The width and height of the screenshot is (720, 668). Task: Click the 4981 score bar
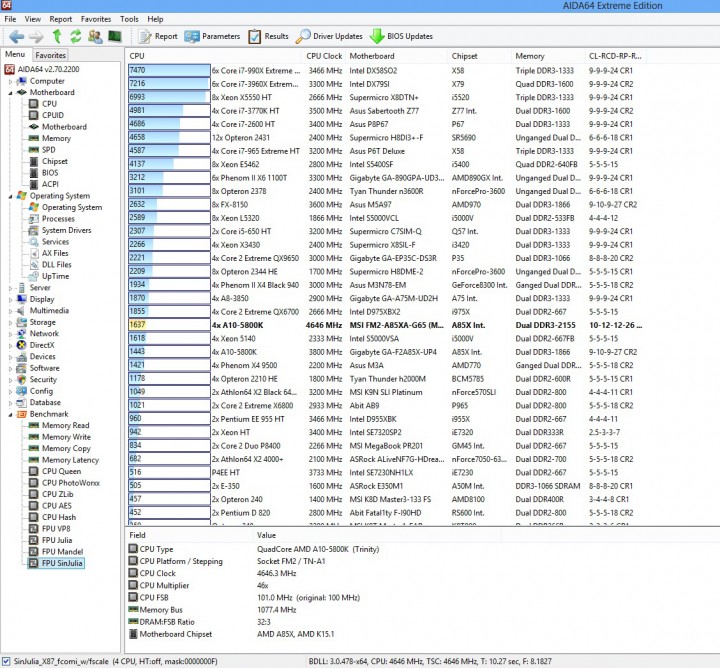click(x=169, y=111)
